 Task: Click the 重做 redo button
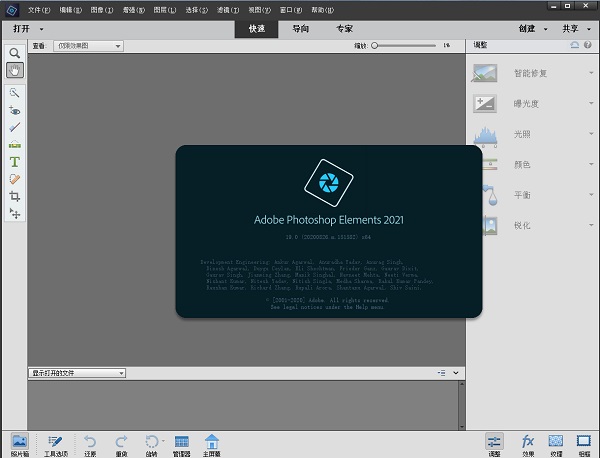[x=121, y=445]
